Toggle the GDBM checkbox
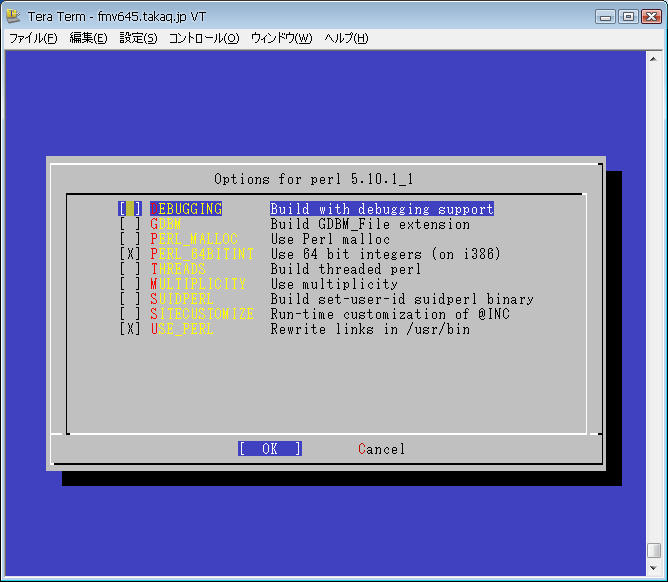Screen dimensions: 668x582 (x=130, y=224)
